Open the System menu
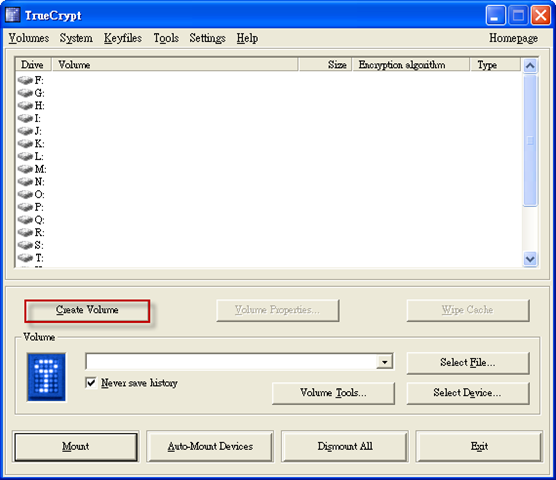 (76, 38)
